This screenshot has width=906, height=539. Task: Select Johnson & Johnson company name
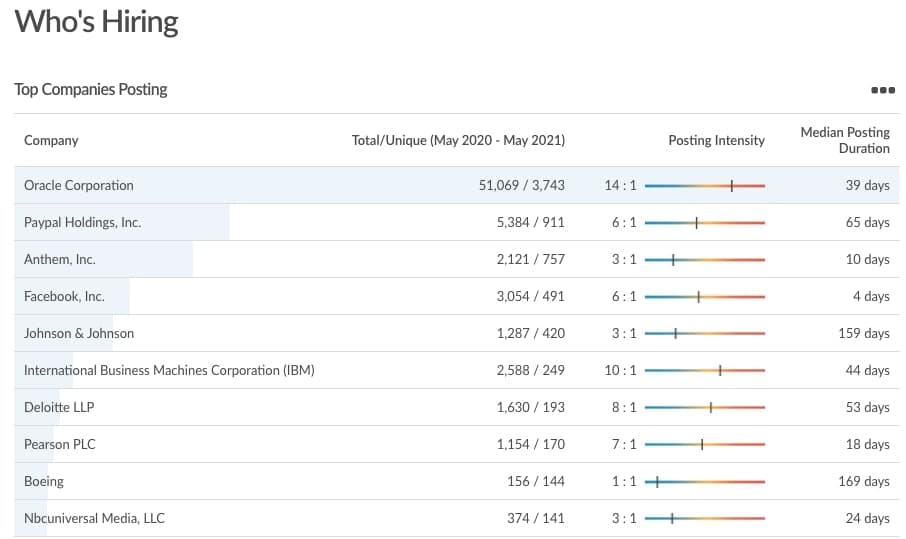point(79,333)
